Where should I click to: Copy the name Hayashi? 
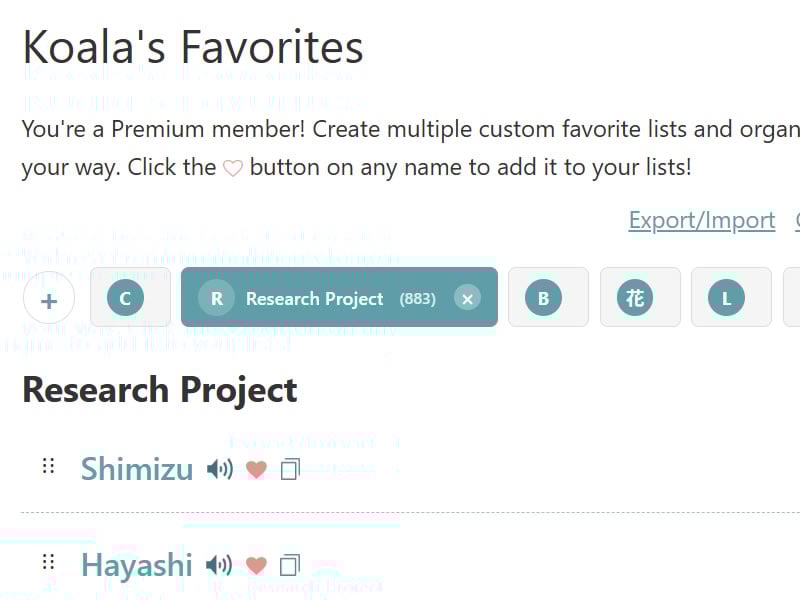[290, 564]
